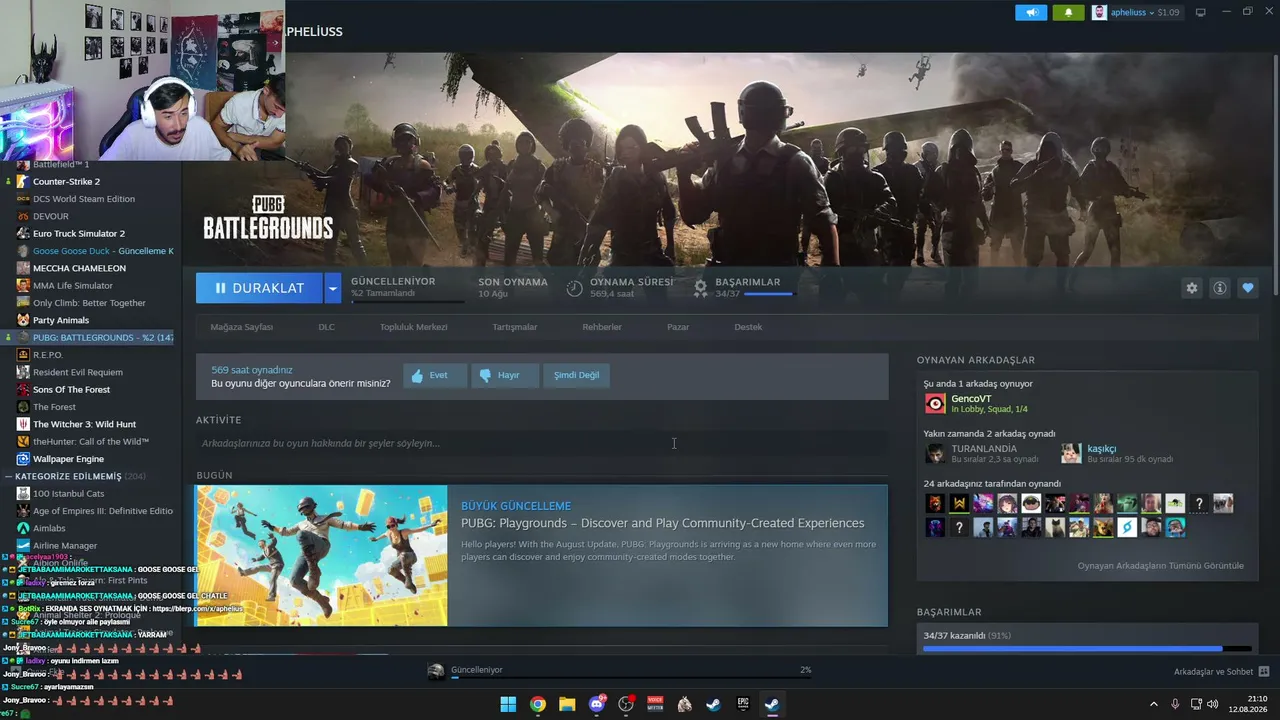Screen dimensions: 1280x720
Task: Open the PUBG game settings gear
Action: (x=1192, y=288)
